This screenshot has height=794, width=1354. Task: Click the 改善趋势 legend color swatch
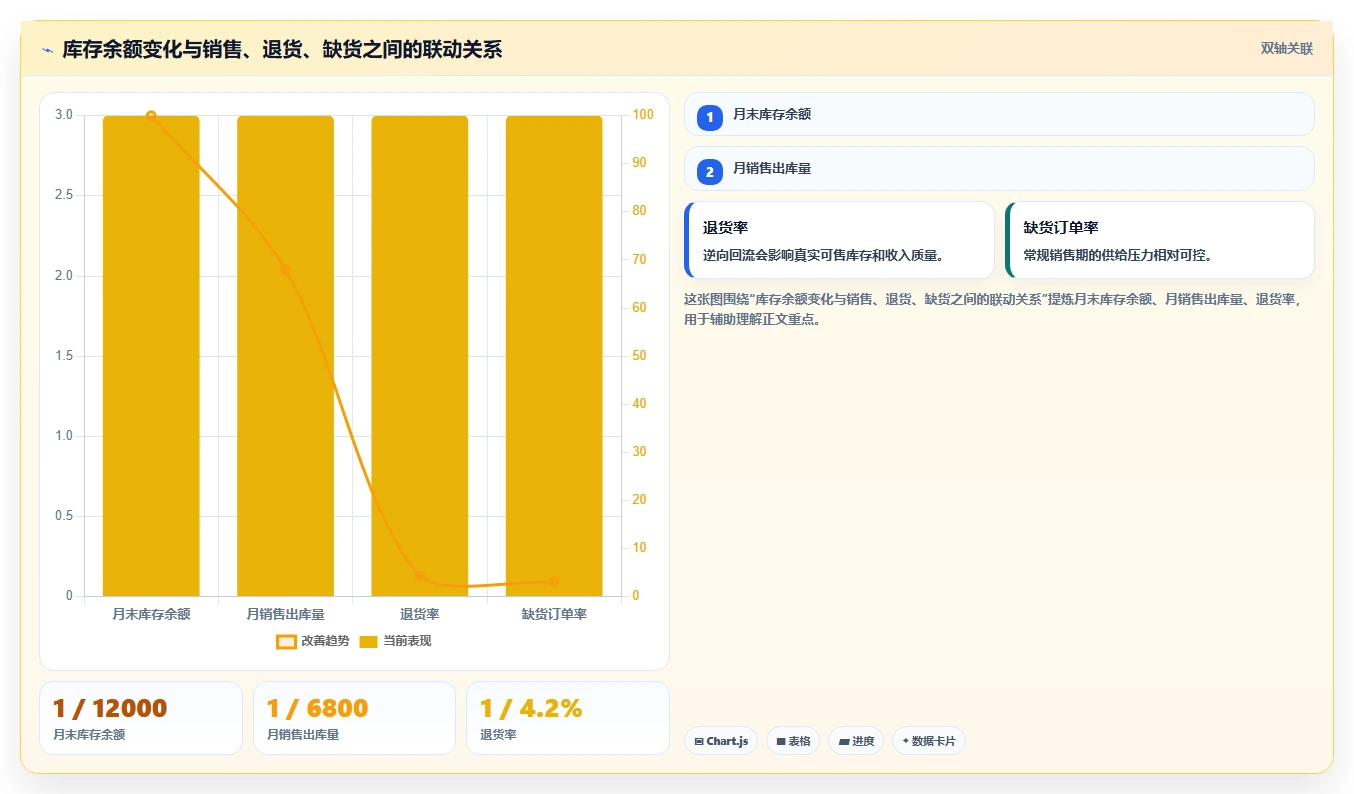pyautogui.click(x=286, y=642)
